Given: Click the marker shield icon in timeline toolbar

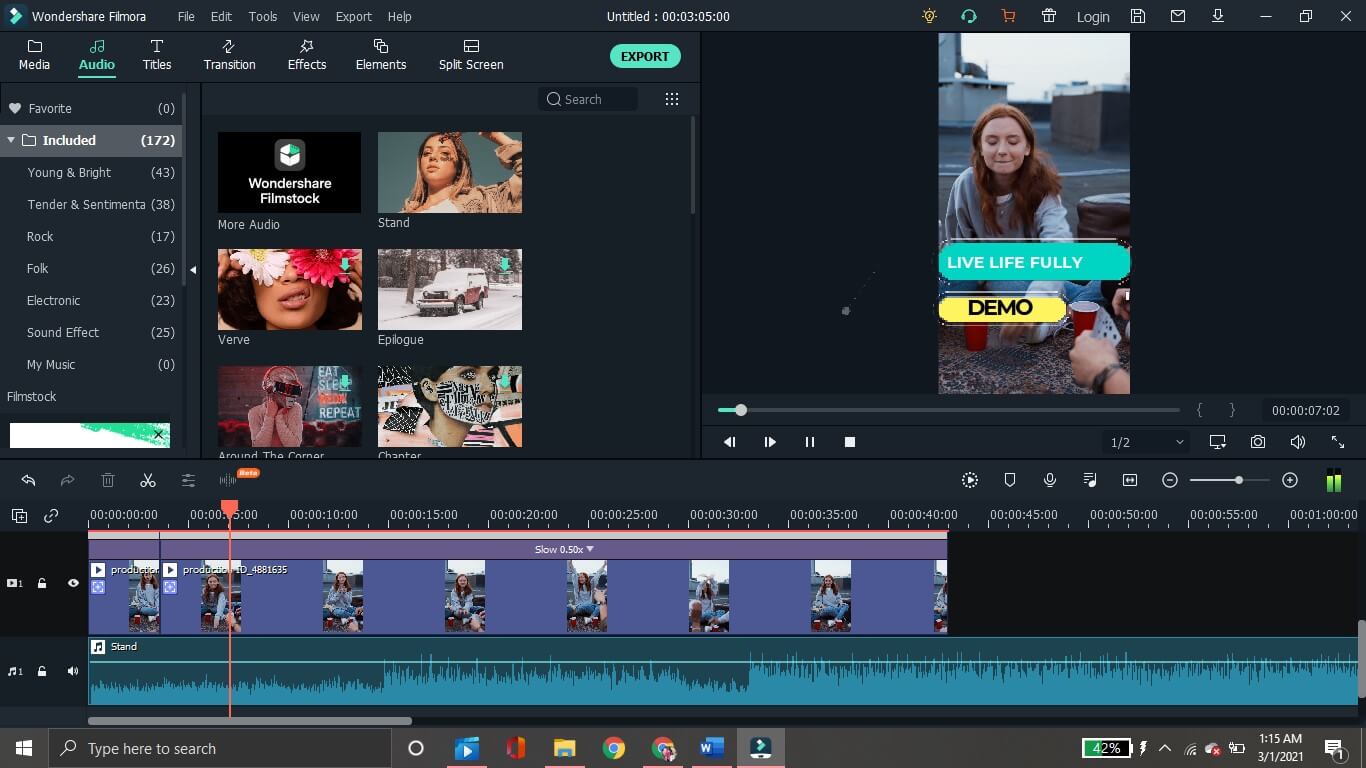Looking at the screenshot, I should (1010, 480).
